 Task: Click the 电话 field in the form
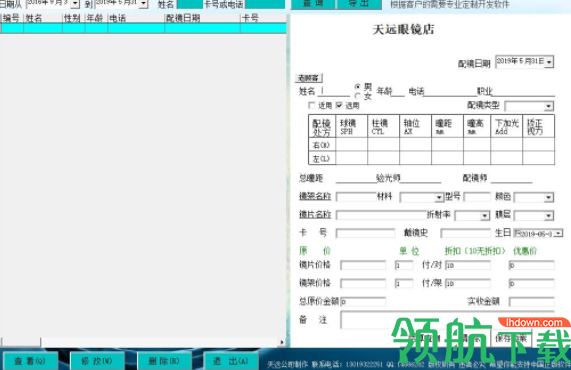pos(450,91)
